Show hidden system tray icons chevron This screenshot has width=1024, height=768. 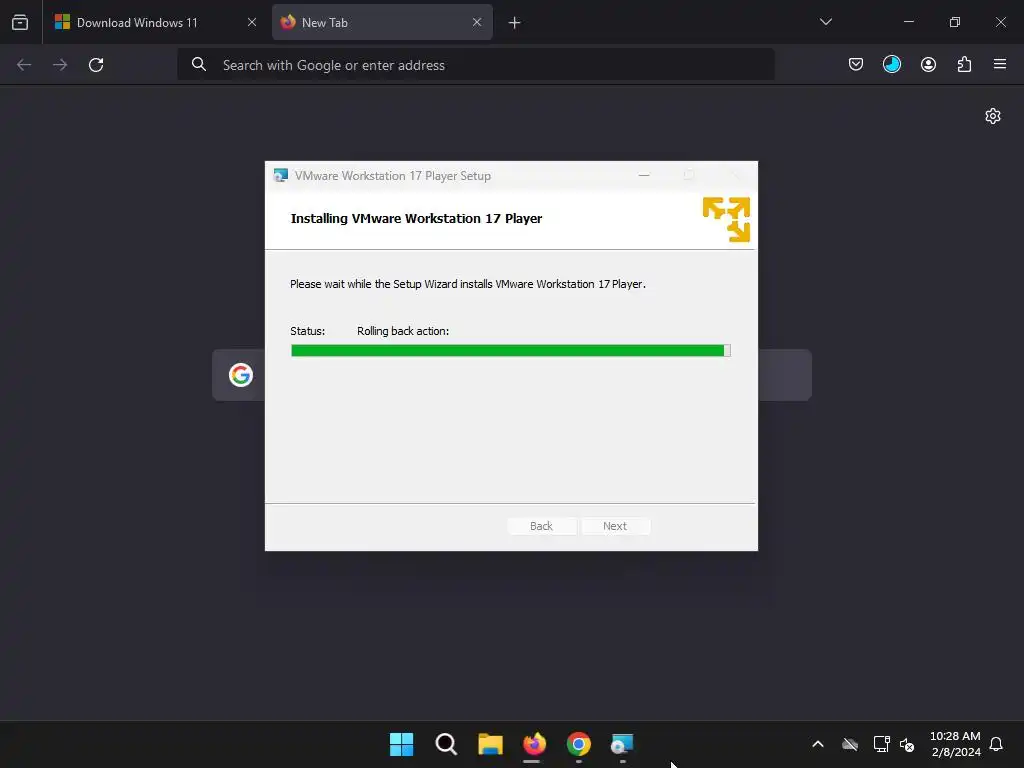[818, 744]
